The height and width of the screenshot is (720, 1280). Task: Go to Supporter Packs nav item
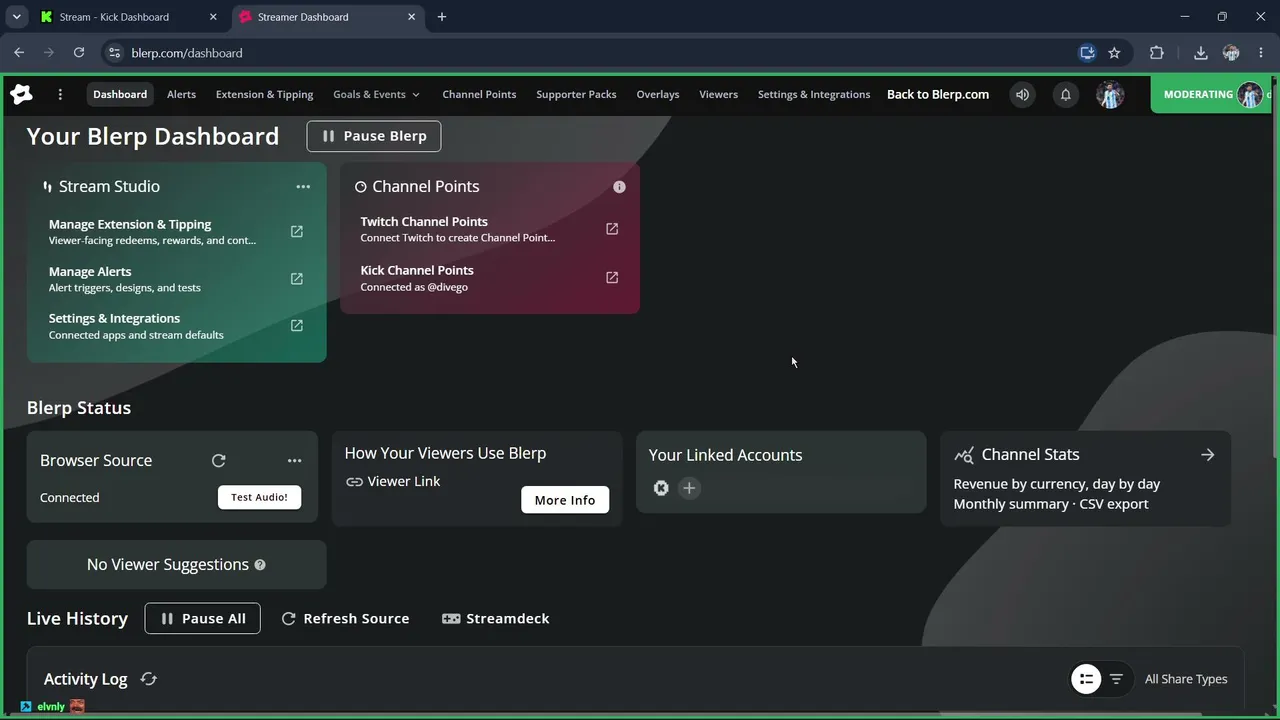pos(576,94)
